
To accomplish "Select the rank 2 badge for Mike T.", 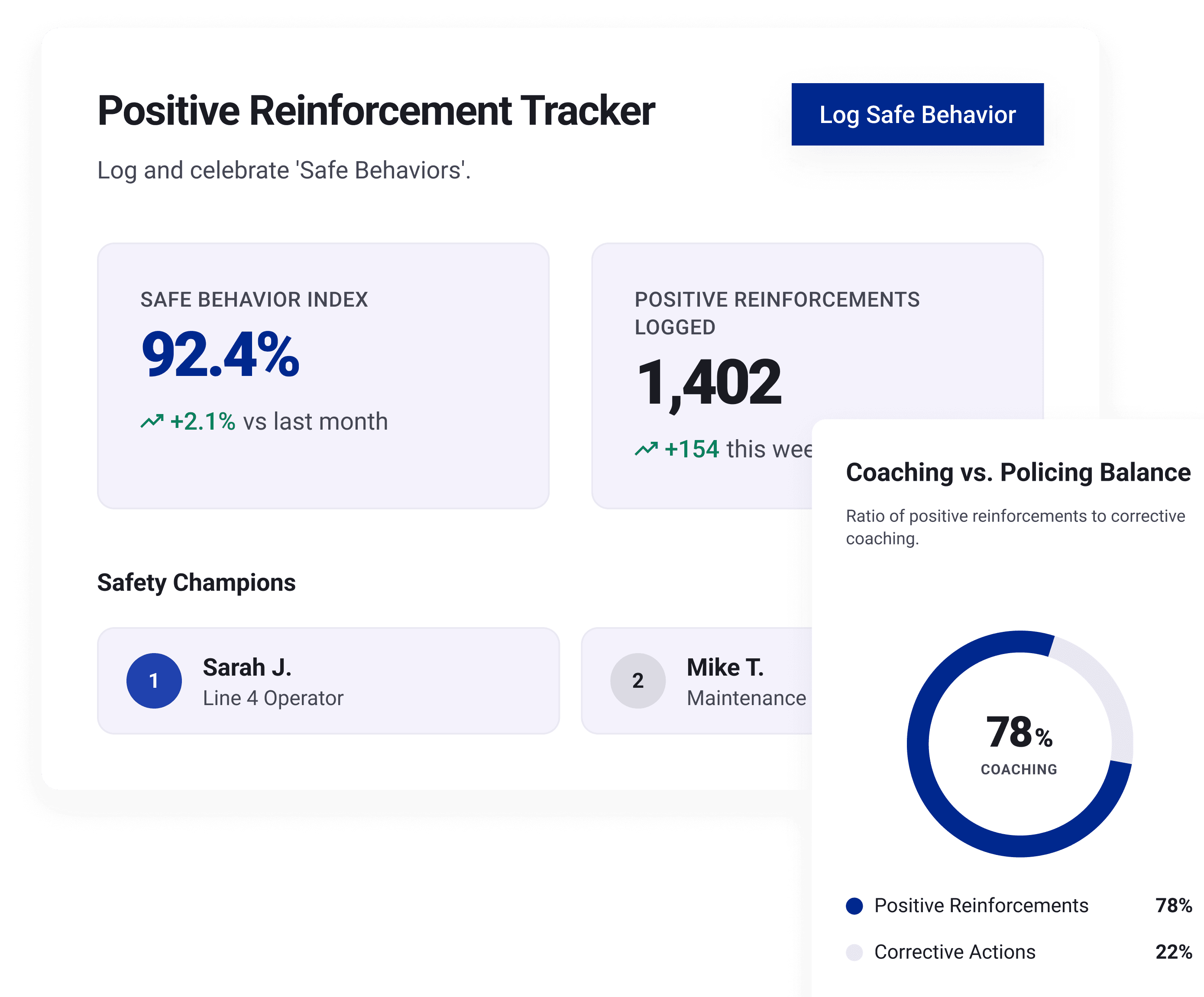I will coord(638,680).
